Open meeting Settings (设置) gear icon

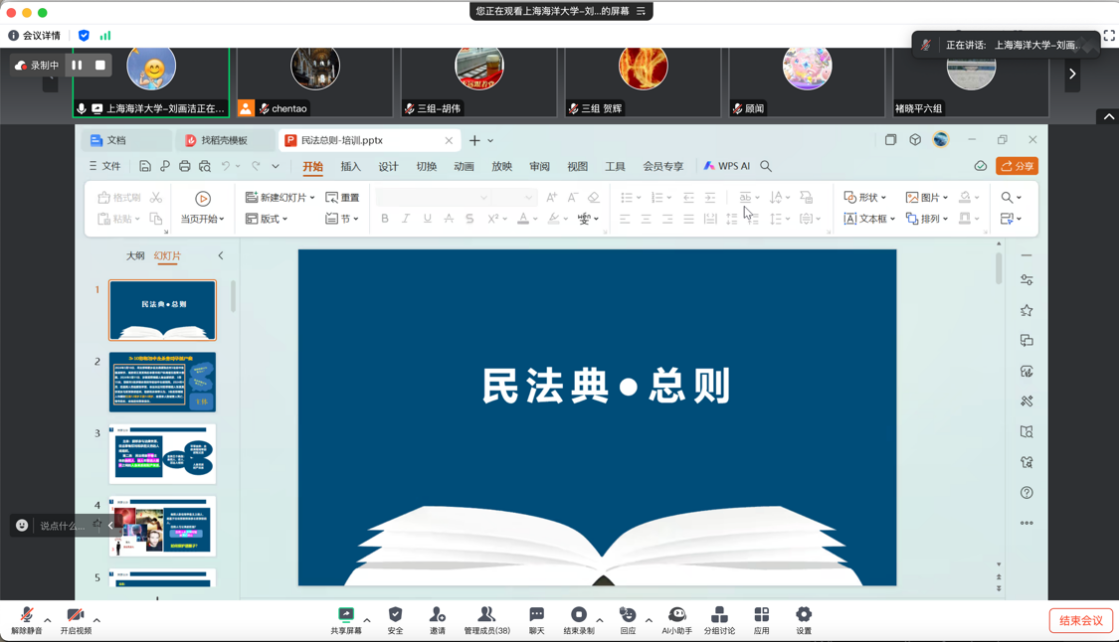(x=804, y=615)
